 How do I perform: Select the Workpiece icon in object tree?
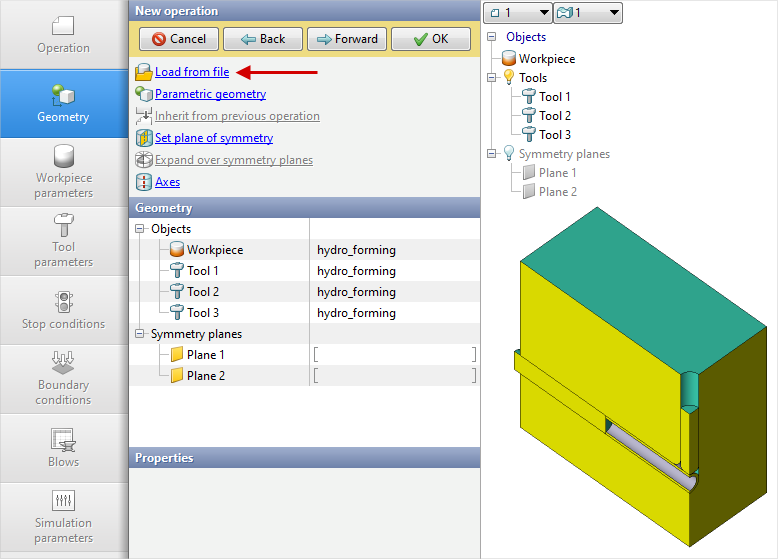(509, 59)
